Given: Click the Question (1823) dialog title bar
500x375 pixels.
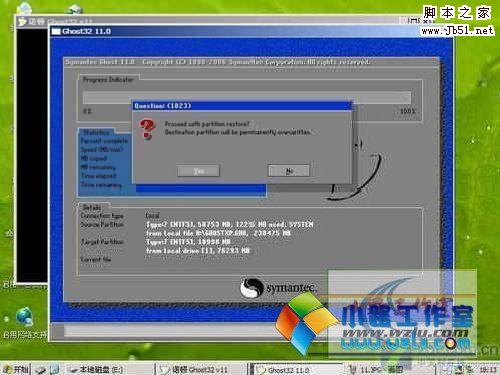Looking at the screenshot, I should (242, 106).
